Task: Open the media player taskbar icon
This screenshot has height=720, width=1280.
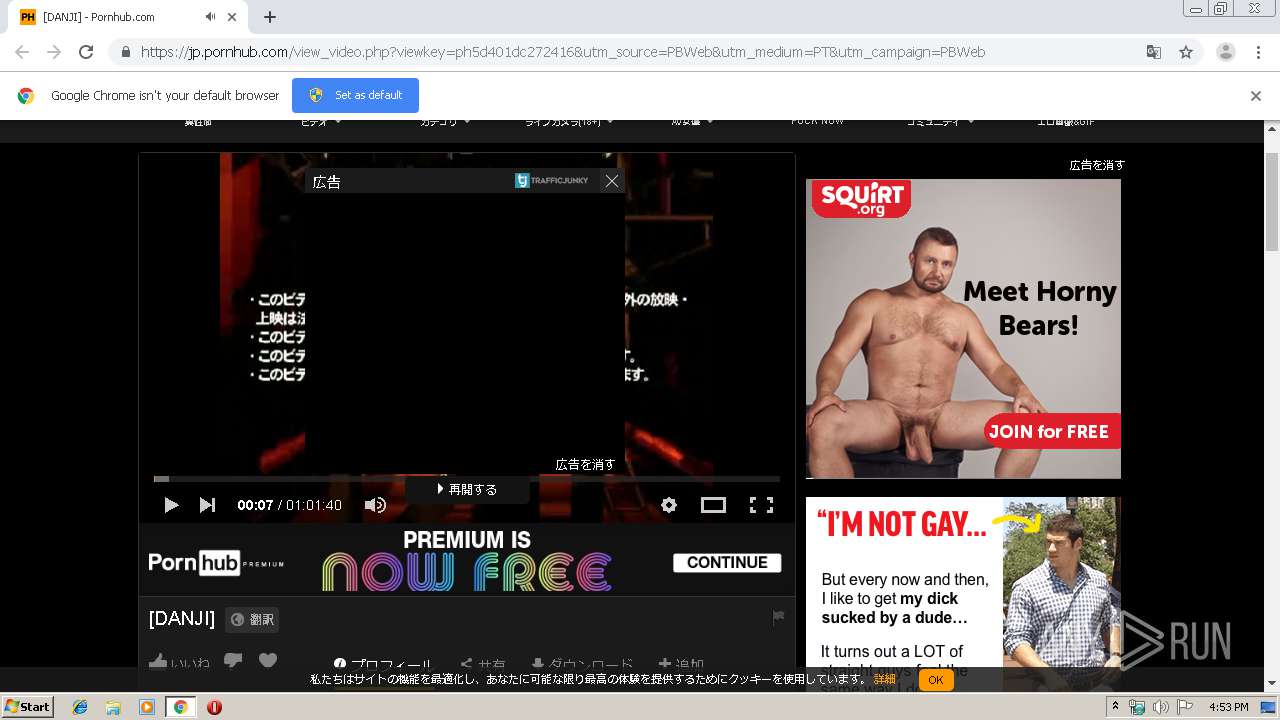Action: click(x=147, y=707)
